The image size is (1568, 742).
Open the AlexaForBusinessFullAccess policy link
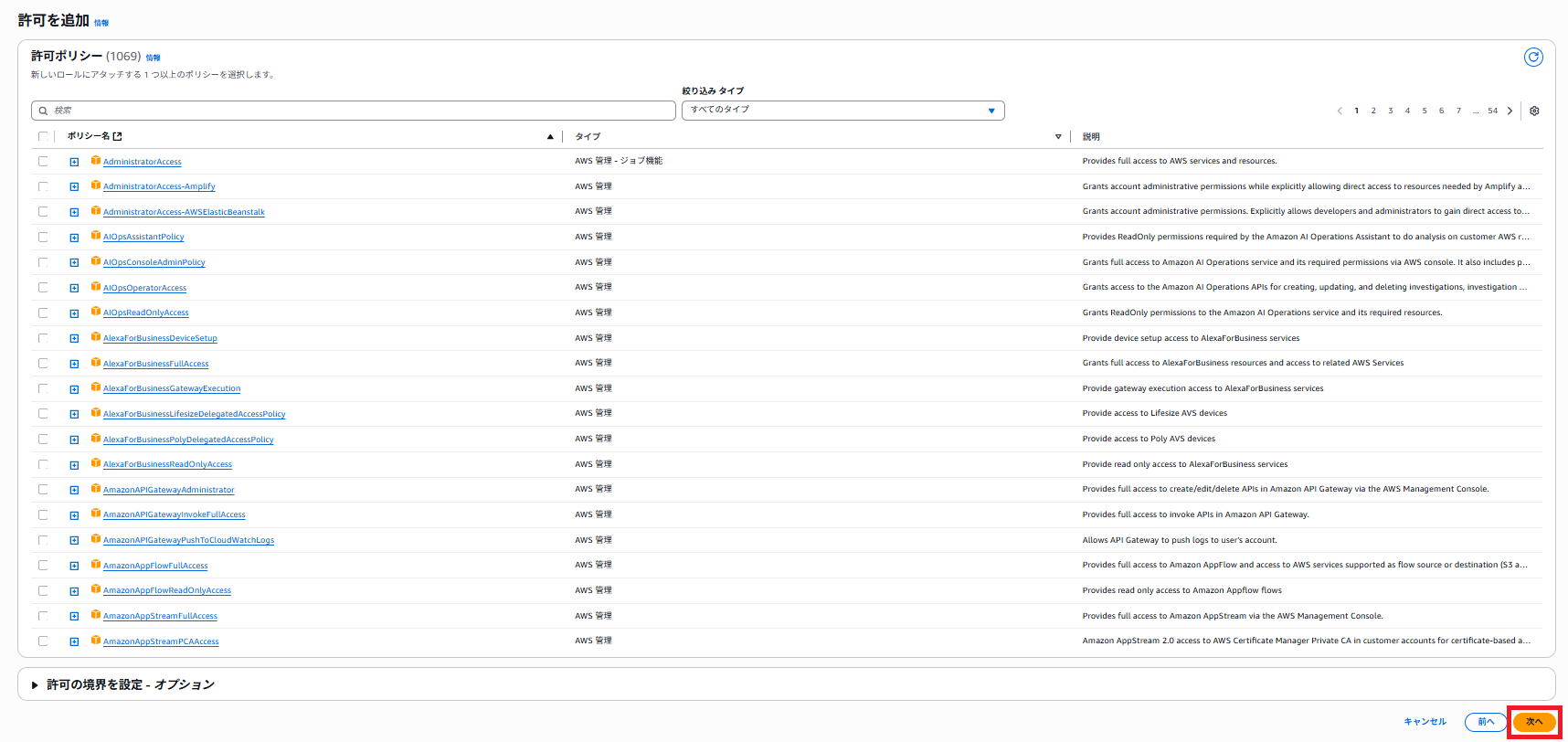156,364
